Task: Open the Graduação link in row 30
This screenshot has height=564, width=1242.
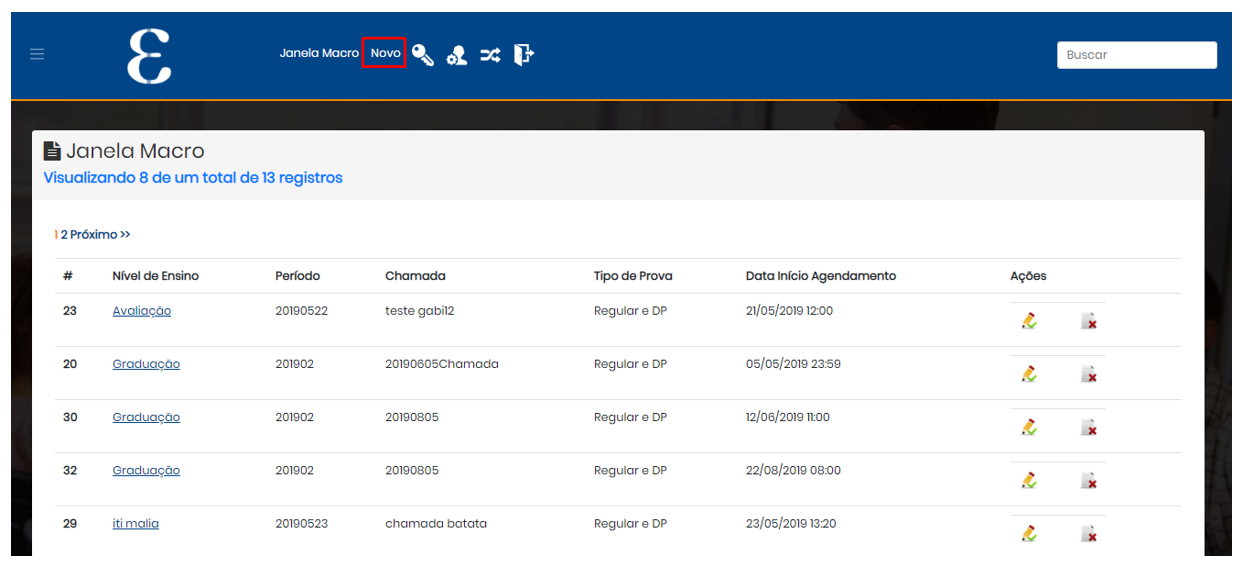Action: (x=146, y=417)
